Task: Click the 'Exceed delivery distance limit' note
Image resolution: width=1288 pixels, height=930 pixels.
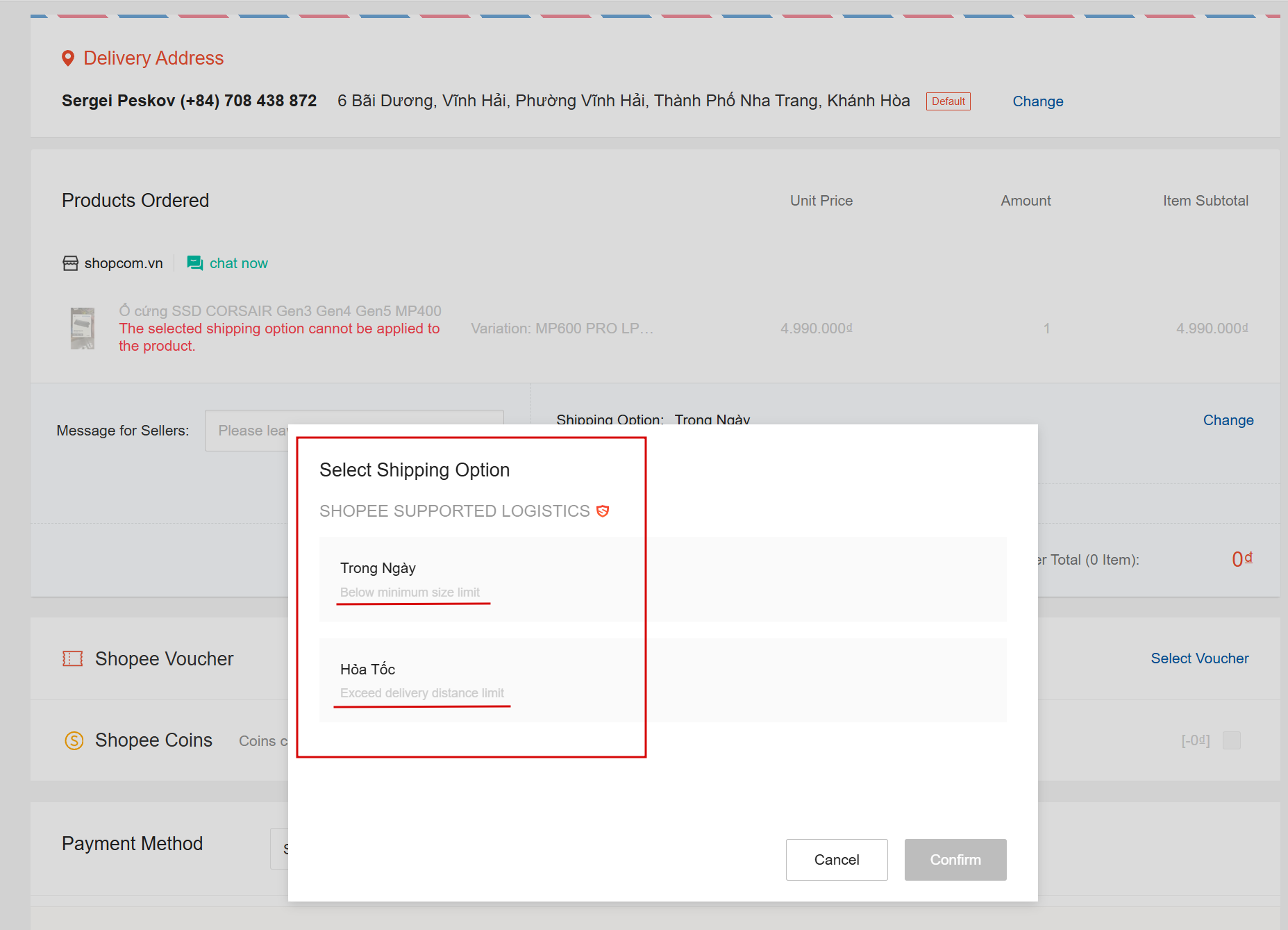Action: point(422,693)
